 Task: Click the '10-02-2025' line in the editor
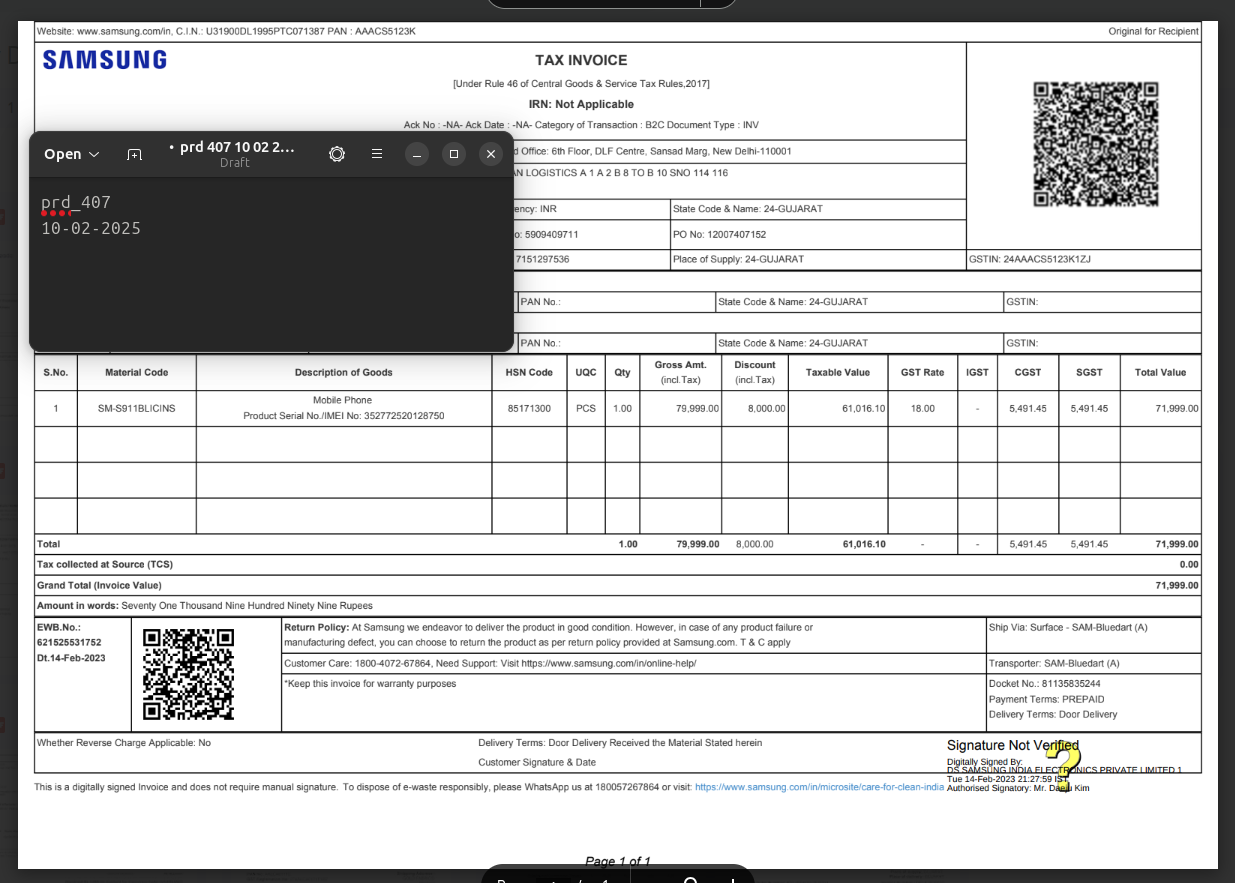point(91,229)
